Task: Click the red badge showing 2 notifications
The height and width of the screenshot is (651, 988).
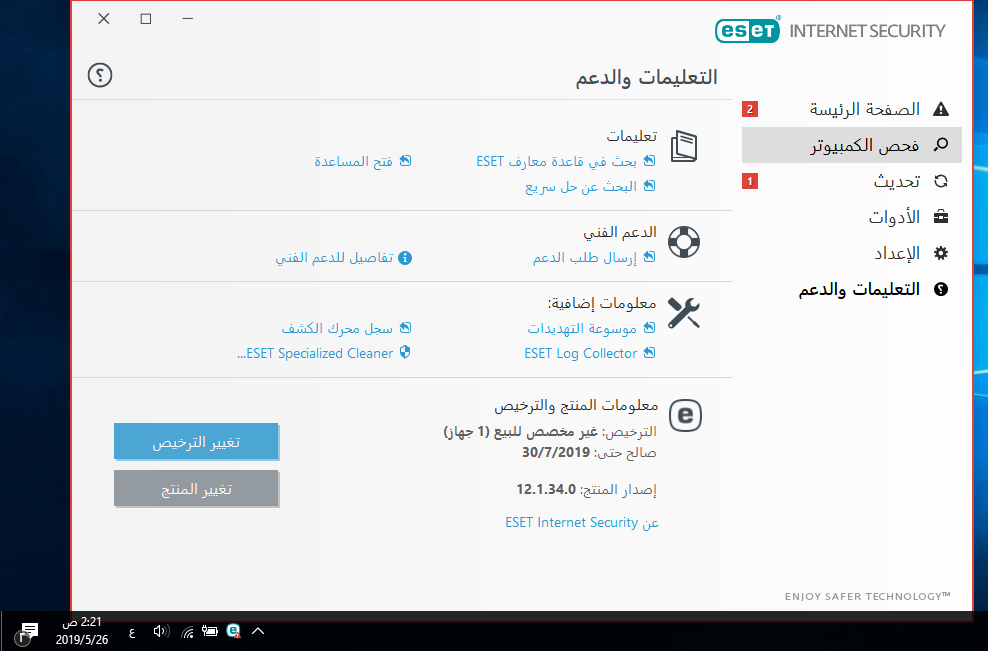Action: click(x=750, y=109)
